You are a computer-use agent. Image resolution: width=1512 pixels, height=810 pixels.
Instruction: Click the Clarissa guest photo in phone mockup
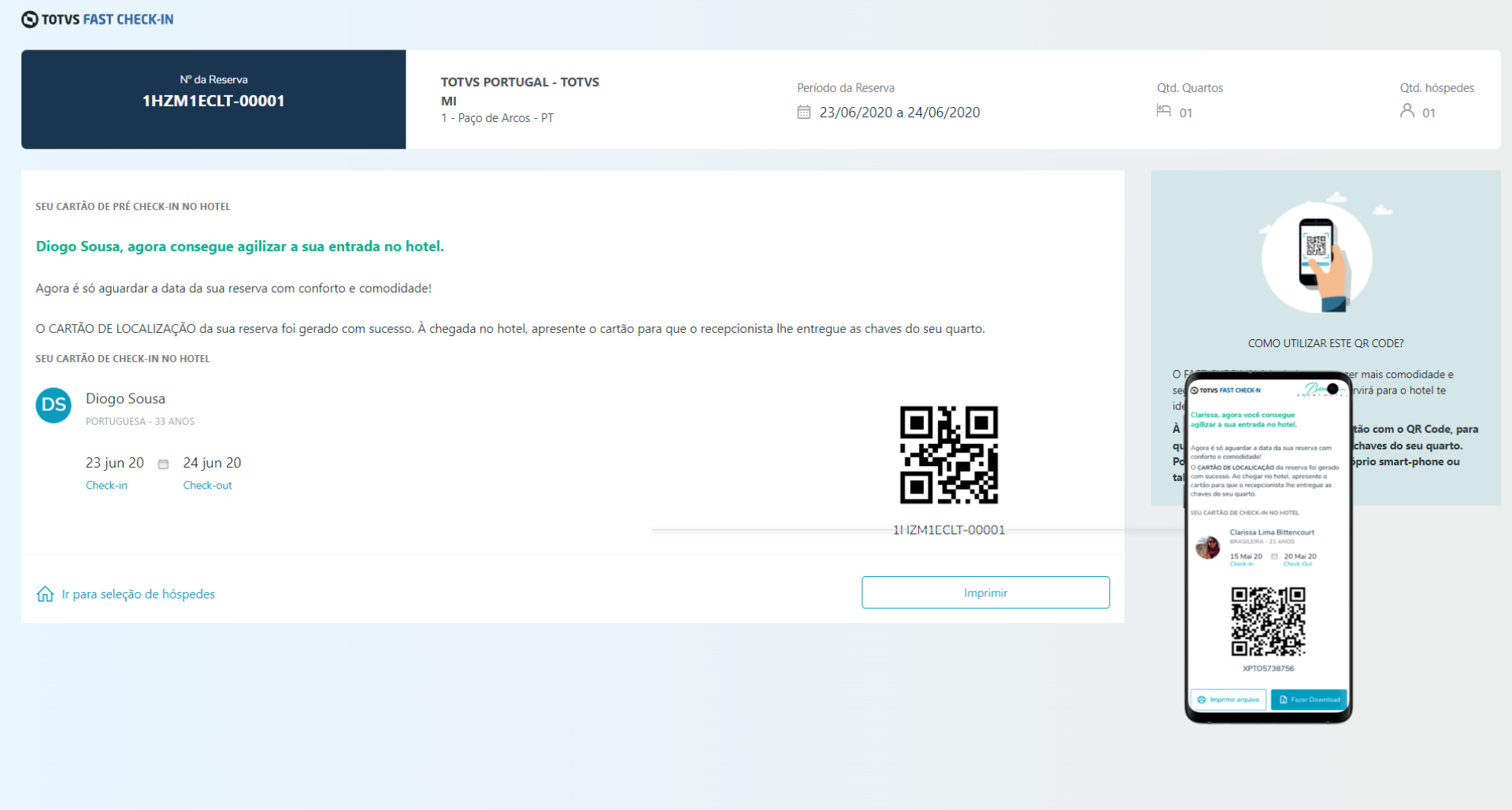[1207, 546]
